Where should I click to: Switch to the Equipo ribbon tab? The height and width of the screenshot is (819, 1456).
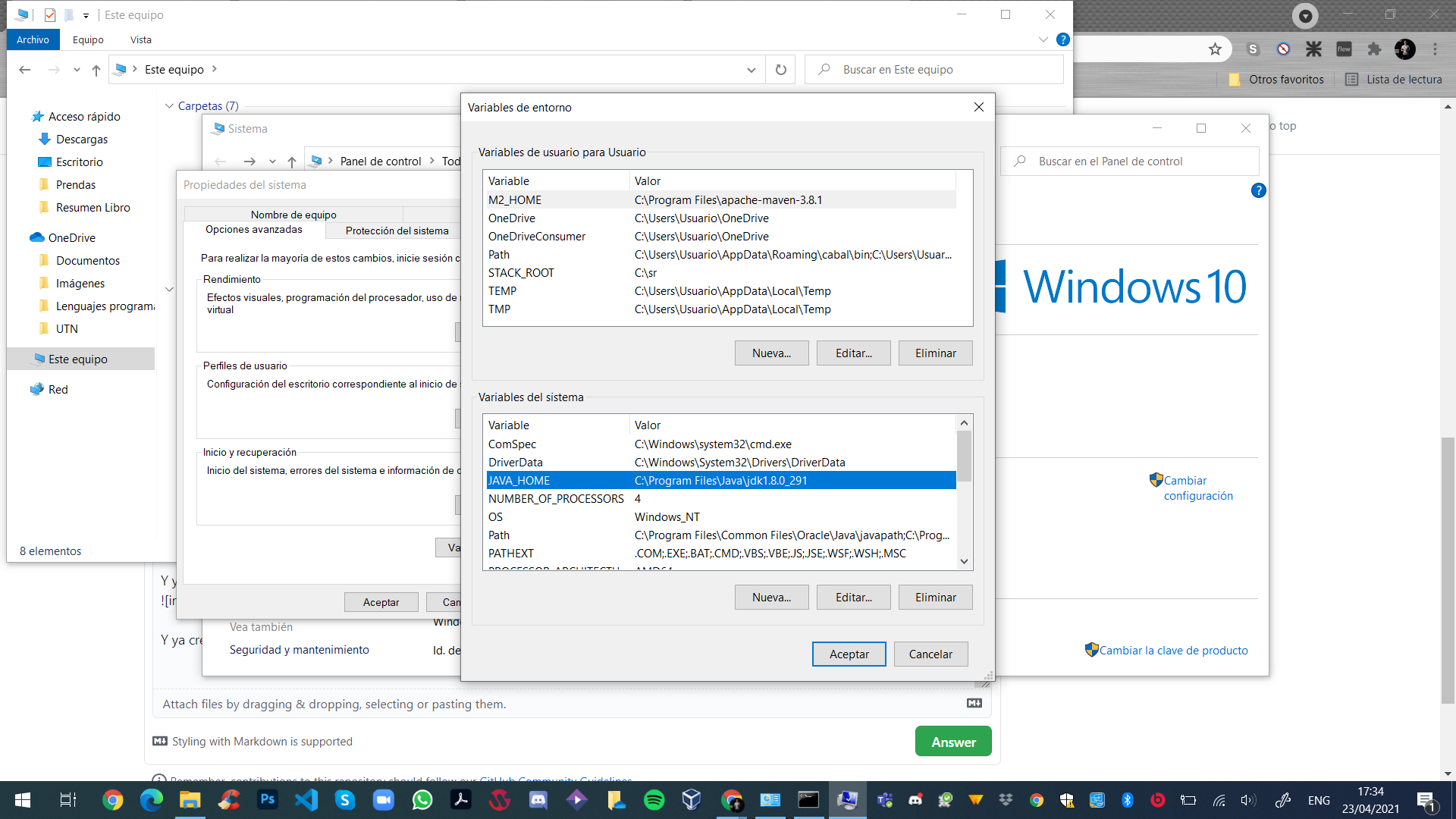pos(88,39)
